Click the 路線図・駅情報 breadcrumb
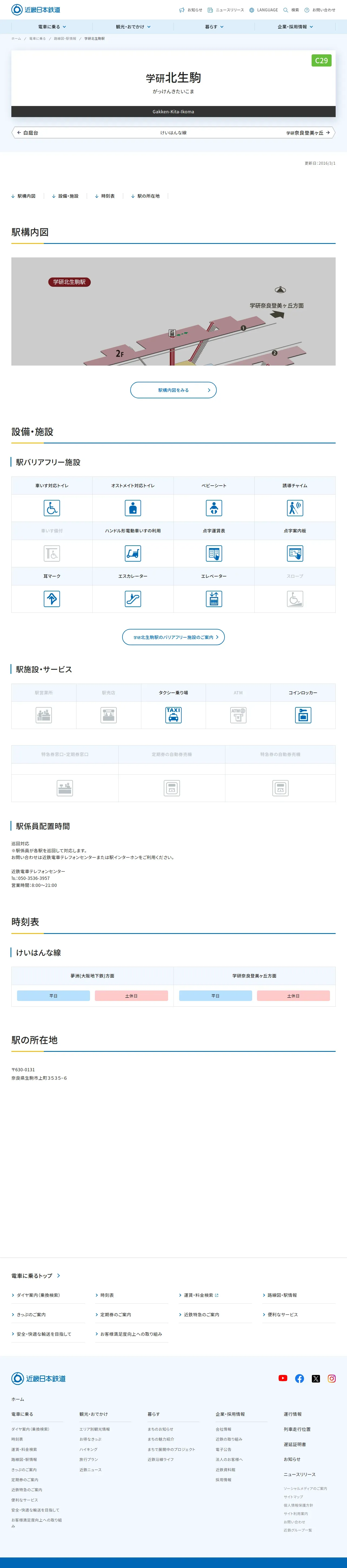This screenshot has height=1568, width=347. 65,38
